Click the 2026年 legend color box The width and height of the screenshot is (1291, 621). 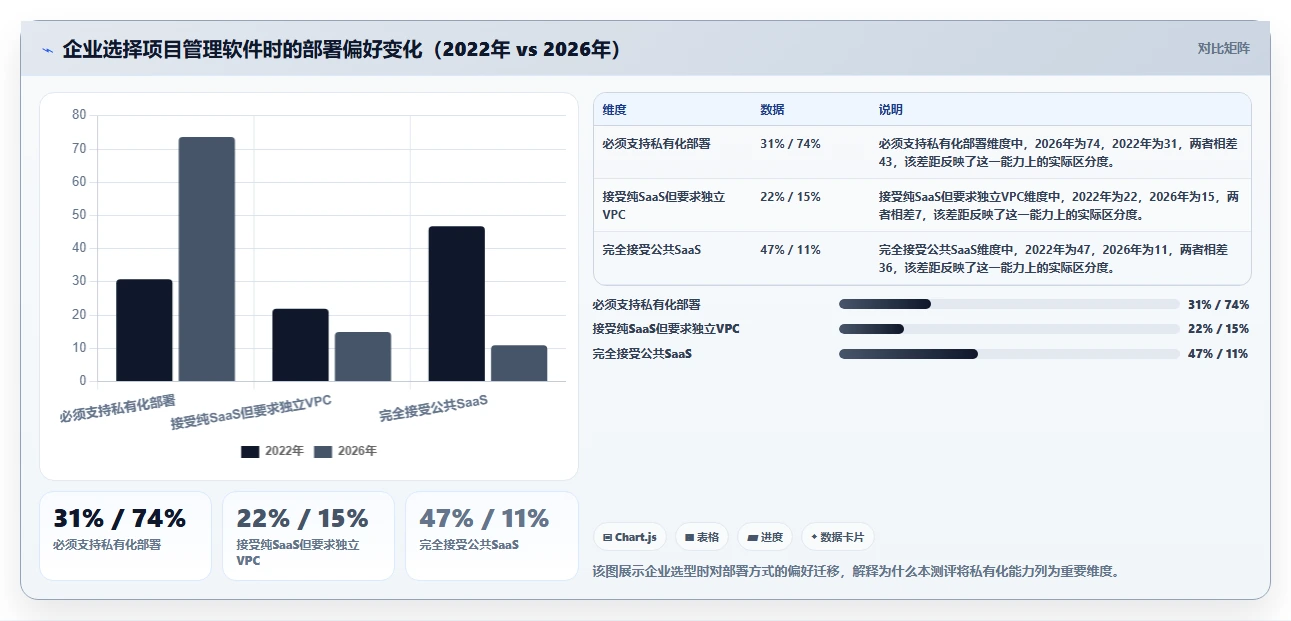[x=323, y=452]
